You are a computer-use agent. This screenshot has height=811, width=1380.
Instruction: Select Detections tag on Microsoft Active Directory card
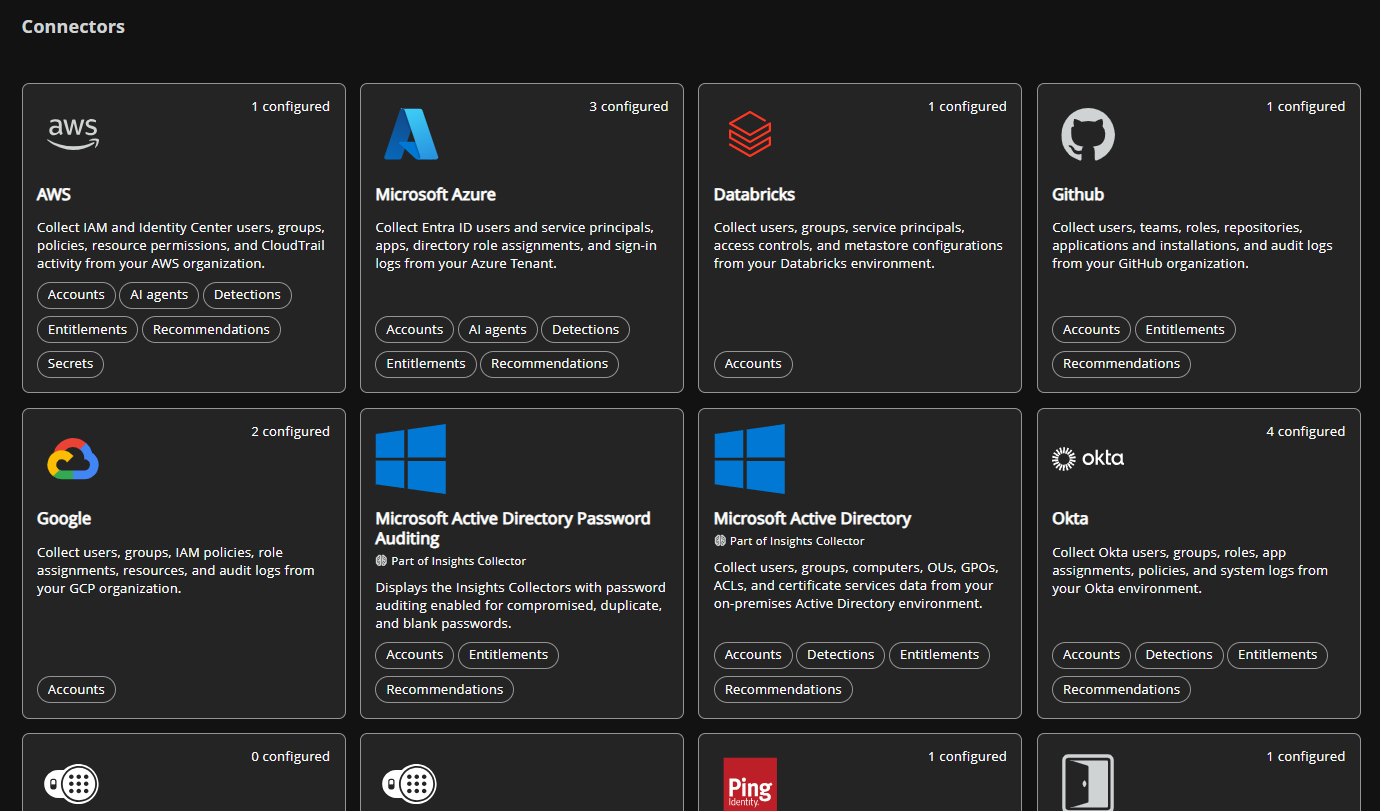click(x=840, y=655)
